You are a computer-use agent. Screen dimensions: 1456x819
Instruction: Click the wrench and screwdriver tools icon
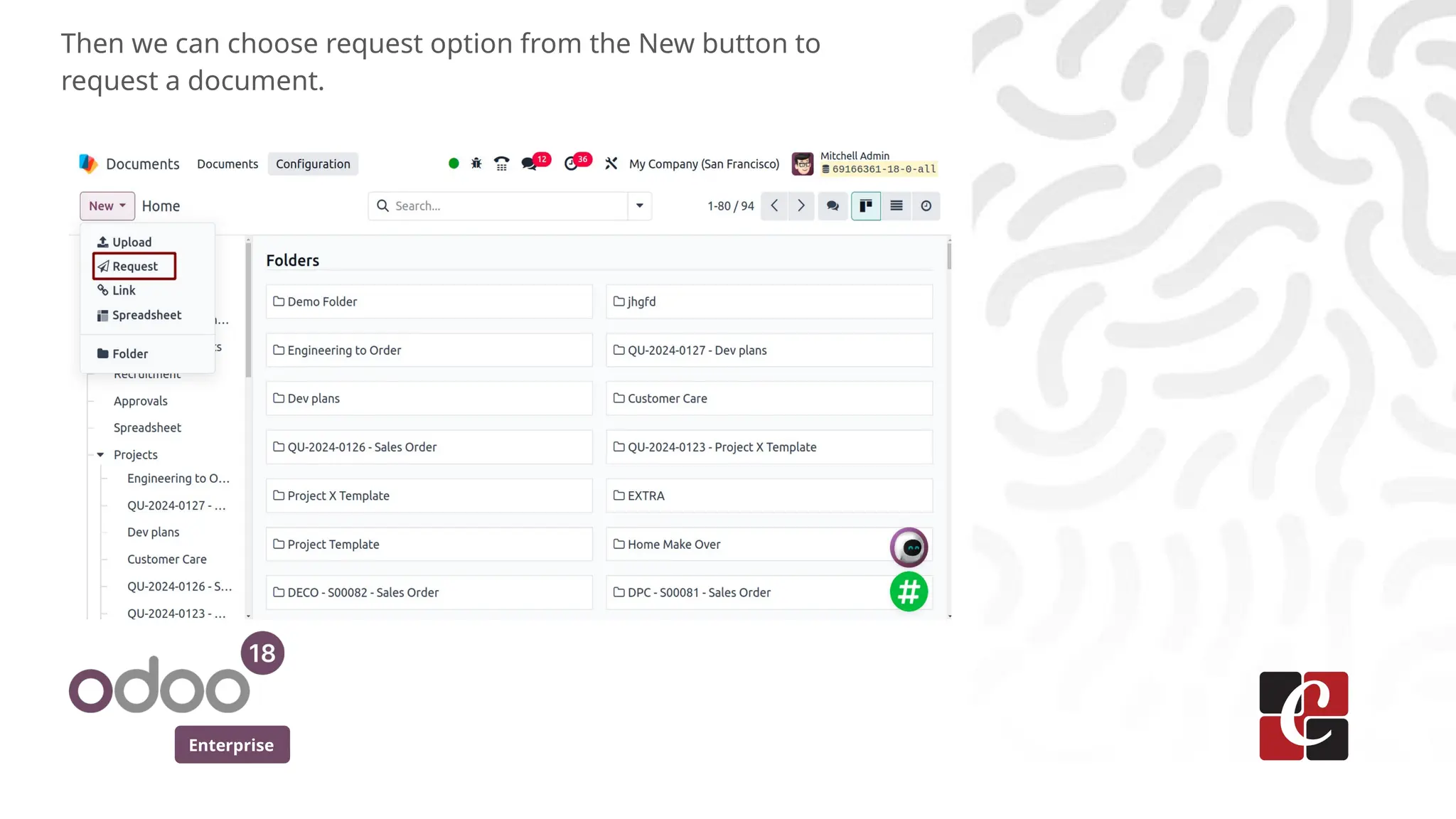pyautogui.click(x=611, y=164)
